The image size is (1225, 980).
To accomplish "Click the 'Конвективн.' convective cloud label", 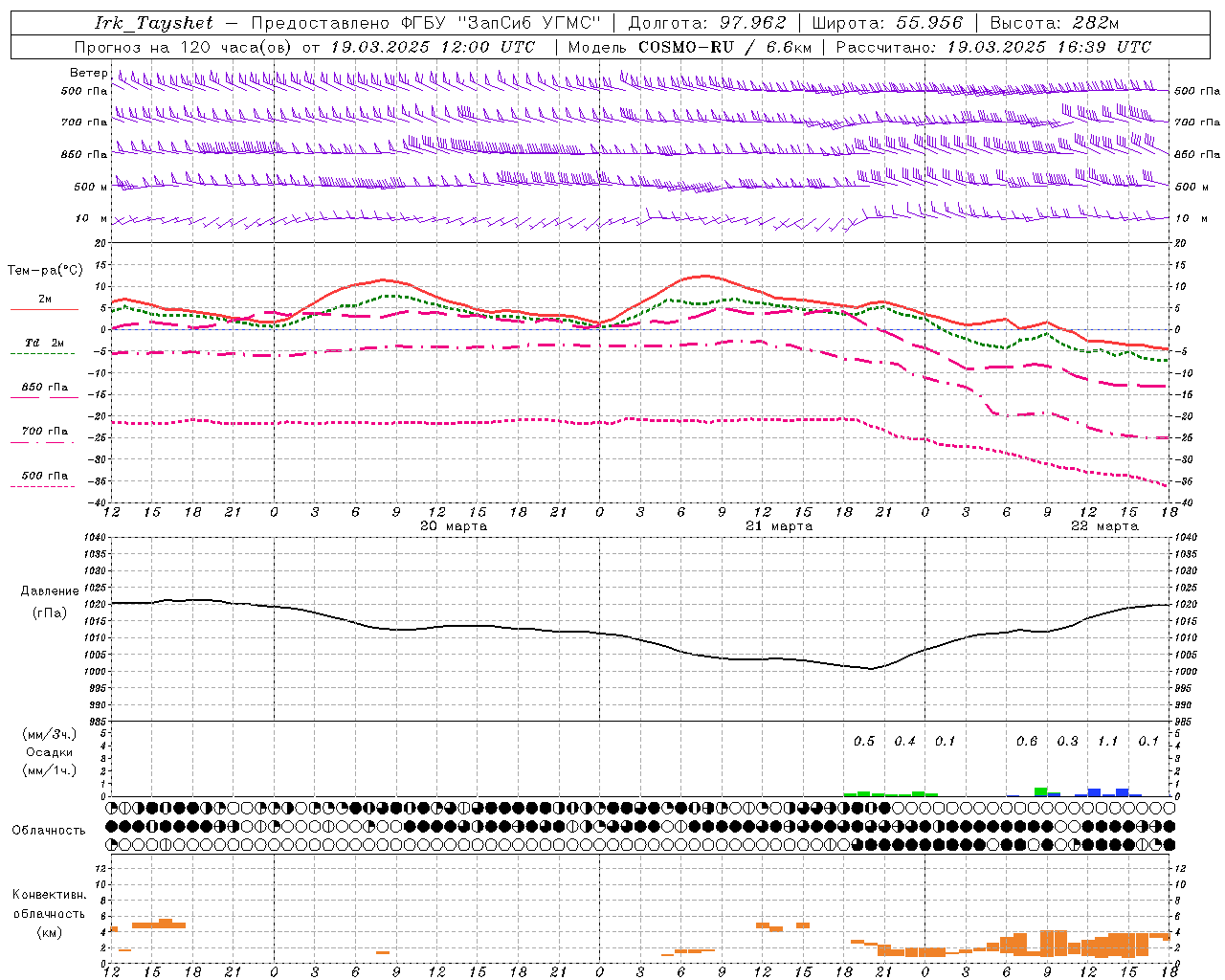I will coord(49,895).
